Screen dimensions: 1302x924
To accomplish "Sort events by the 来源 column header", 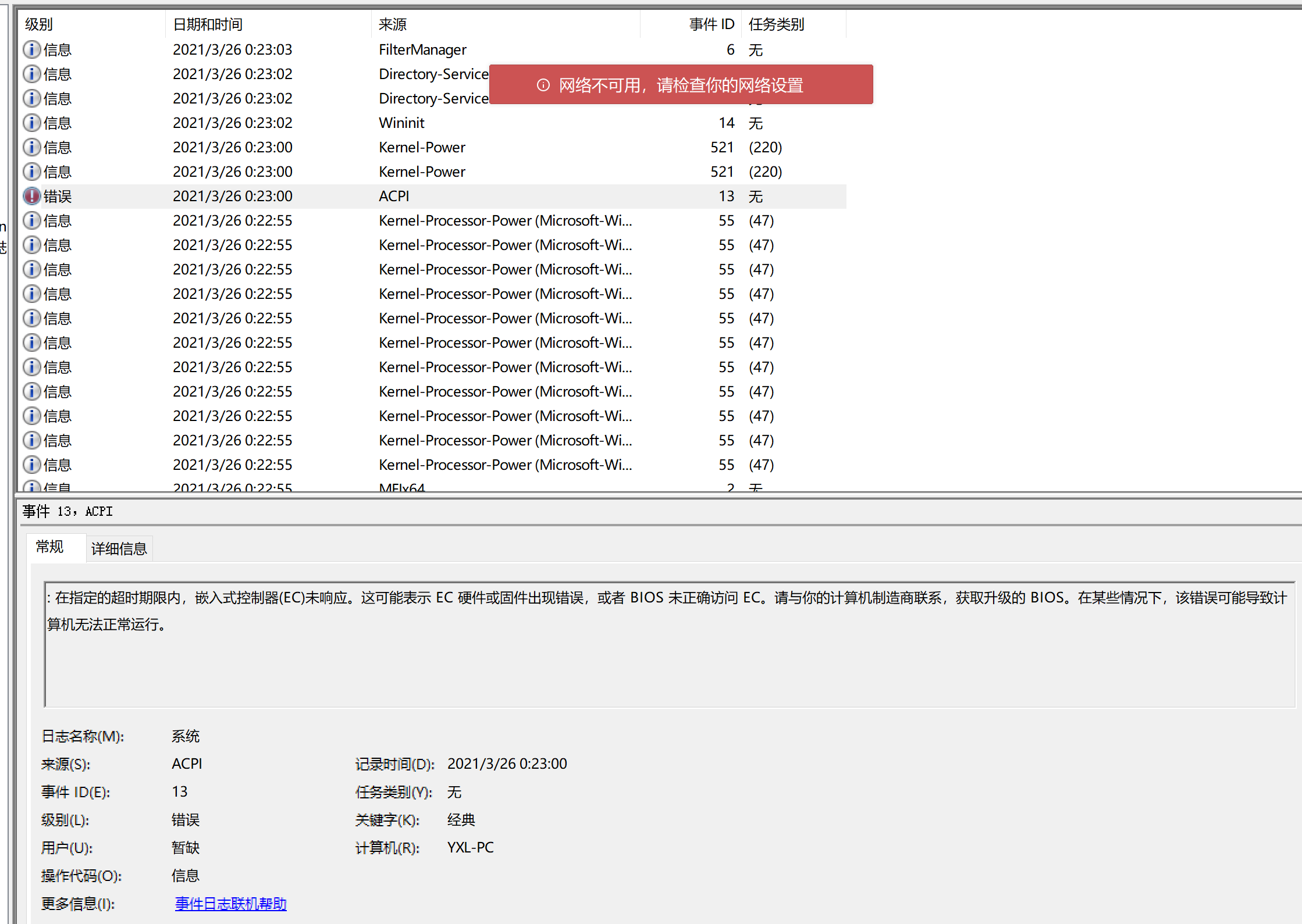I will (x=393, y=24).
